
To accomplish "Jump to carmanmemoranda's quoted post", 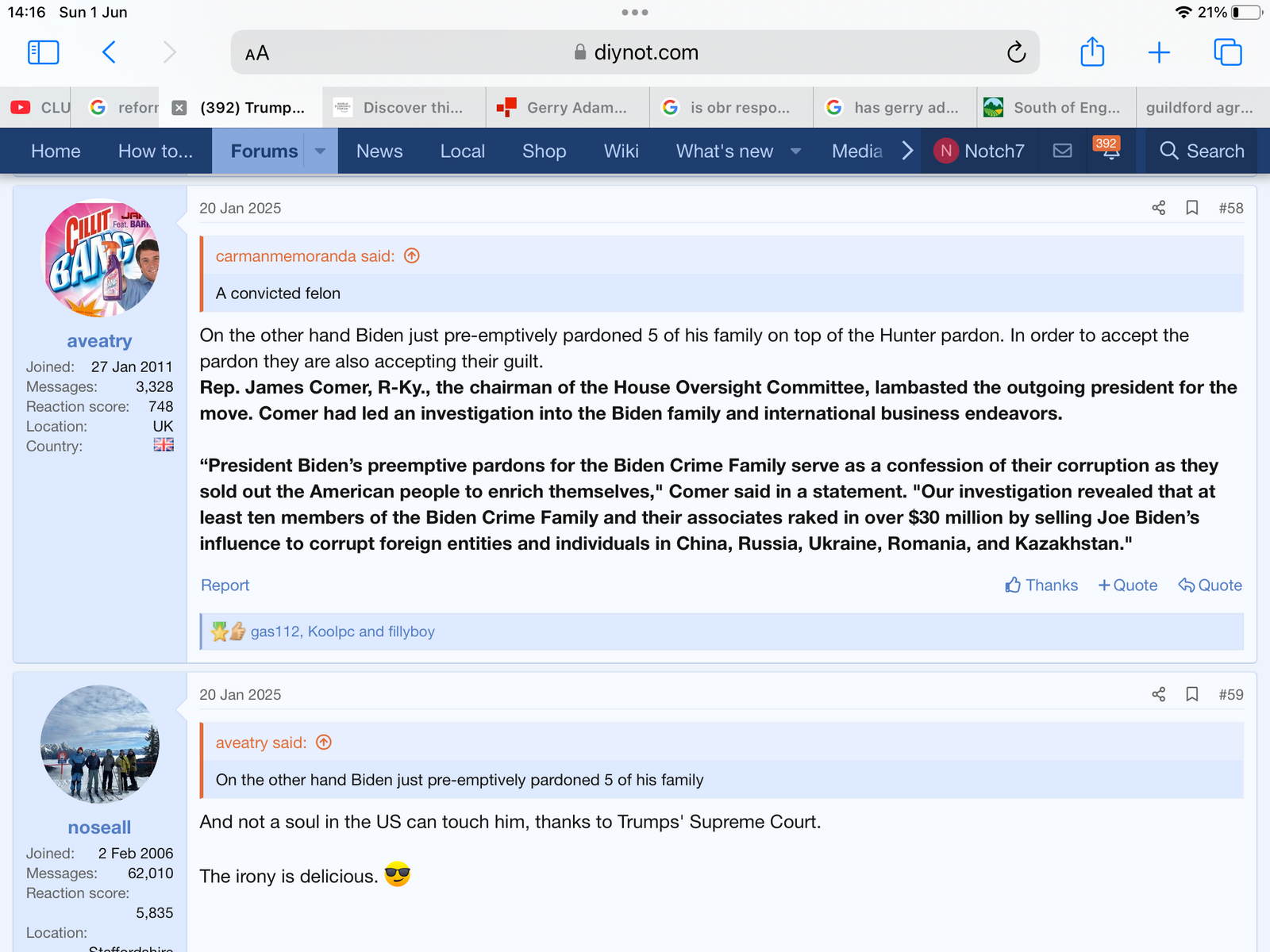I will (411, 255).
